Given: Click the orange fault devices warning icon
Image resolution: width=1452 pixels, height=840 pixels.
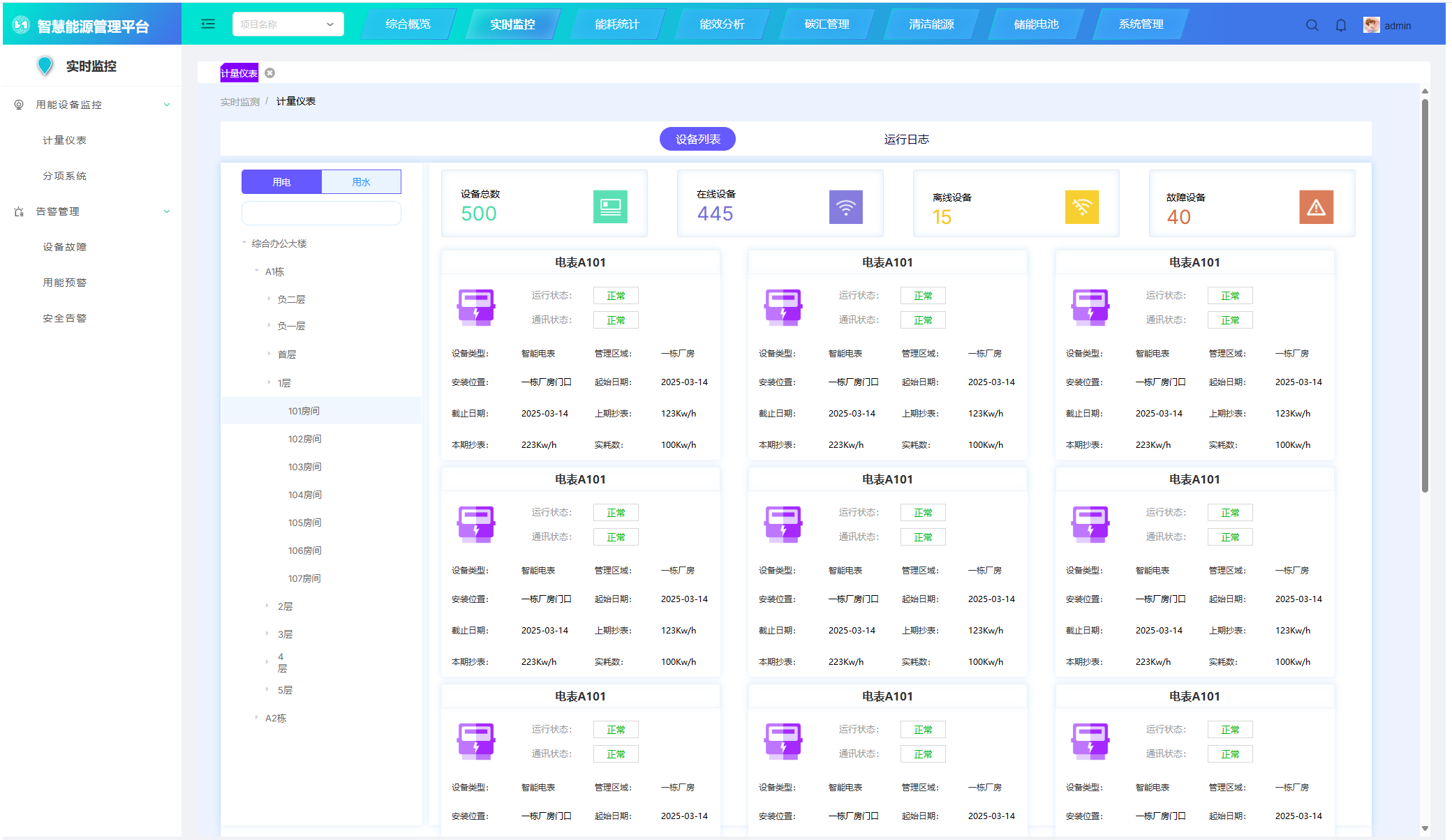Looking at the screenshot, I should click(x=1316, y=207).
